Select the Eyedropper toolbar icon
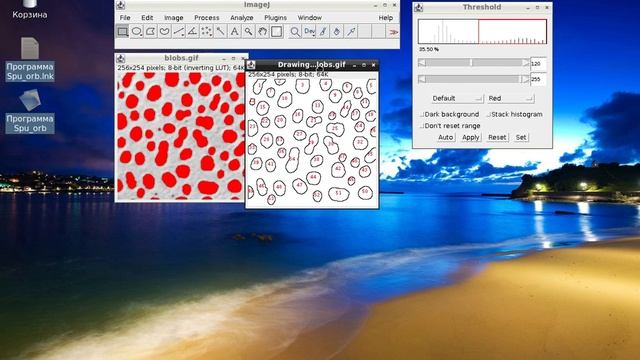The height and width of the screenshot is (360, 640). [x=351, y=31]
